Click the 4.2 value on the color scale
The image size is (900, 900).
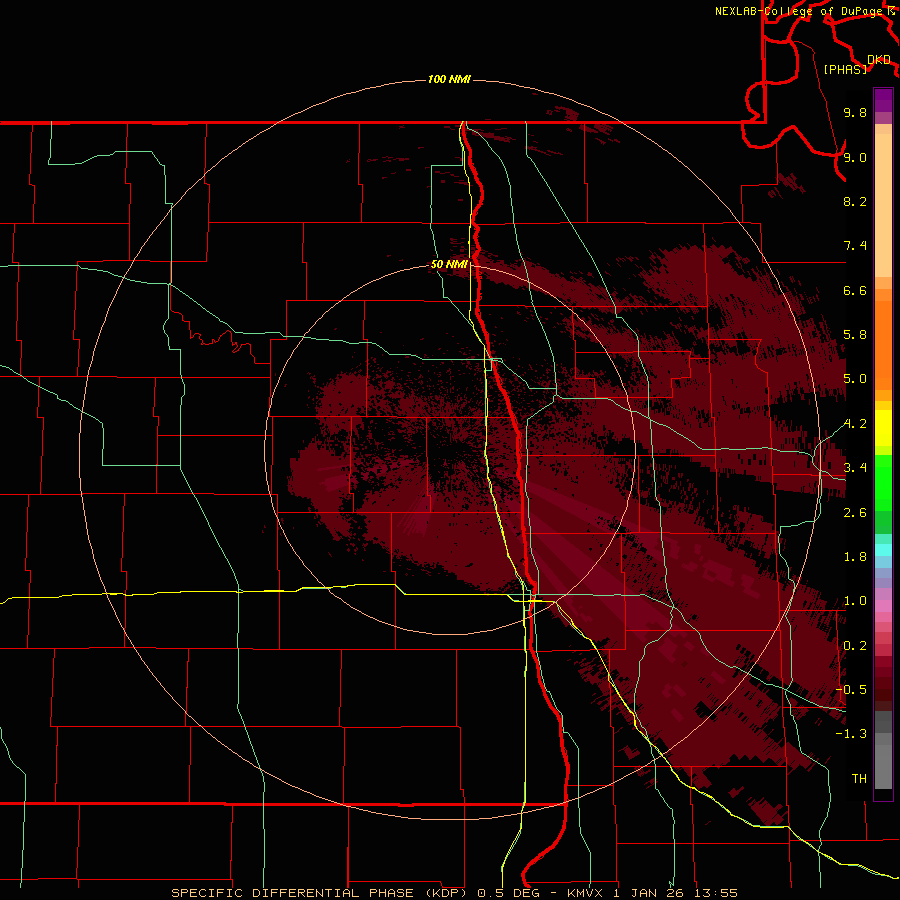(x=855, y=424)
